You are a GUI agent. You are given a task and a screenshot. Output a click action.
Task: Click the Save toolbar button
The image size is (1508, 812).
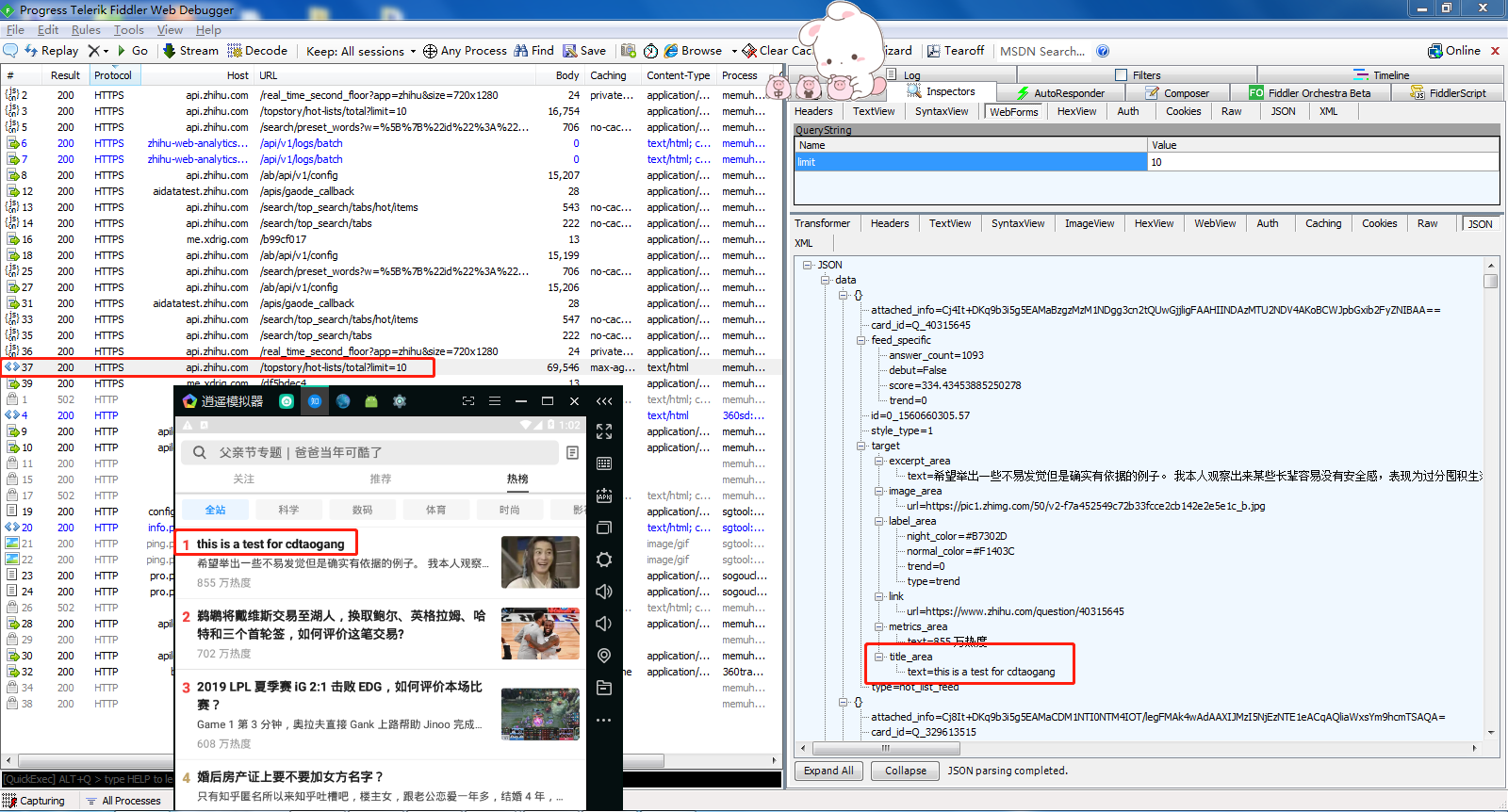(x=584, y=51)
